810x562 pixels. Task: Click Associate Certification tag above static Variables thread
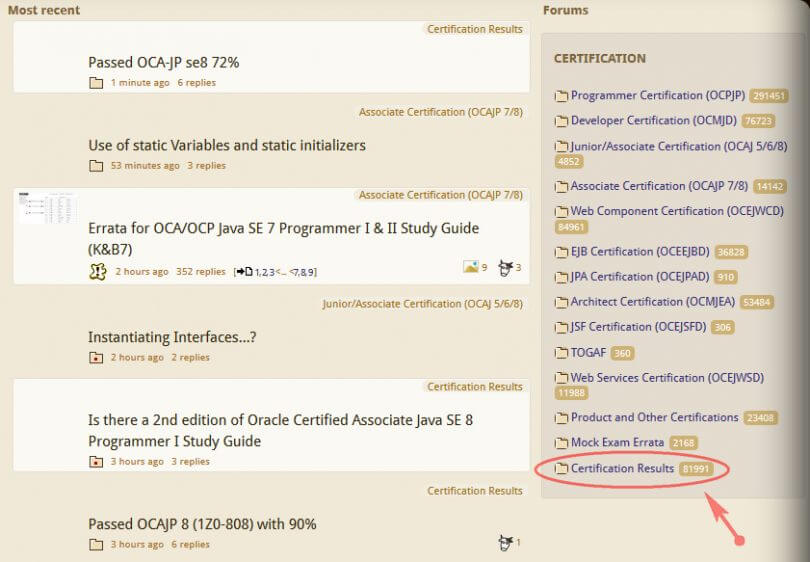click(x=440, y=112)
